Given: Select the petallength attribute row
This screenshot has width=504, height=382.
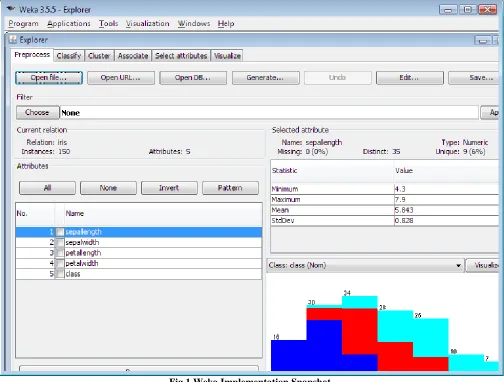Looking at the screenshot, I should tap(139, 253).
